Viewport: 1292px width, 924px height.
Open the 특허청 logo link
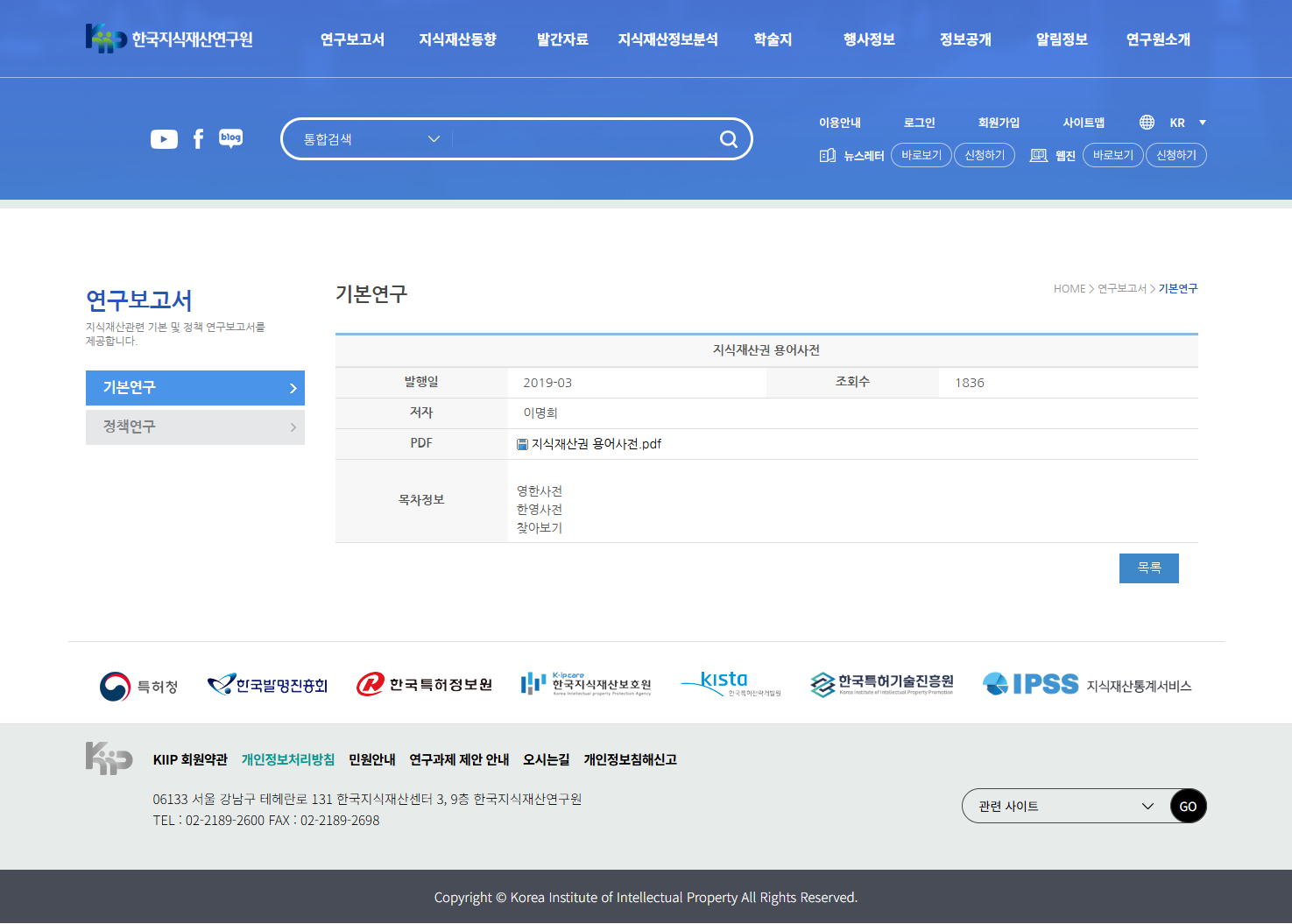click(139, 686)
